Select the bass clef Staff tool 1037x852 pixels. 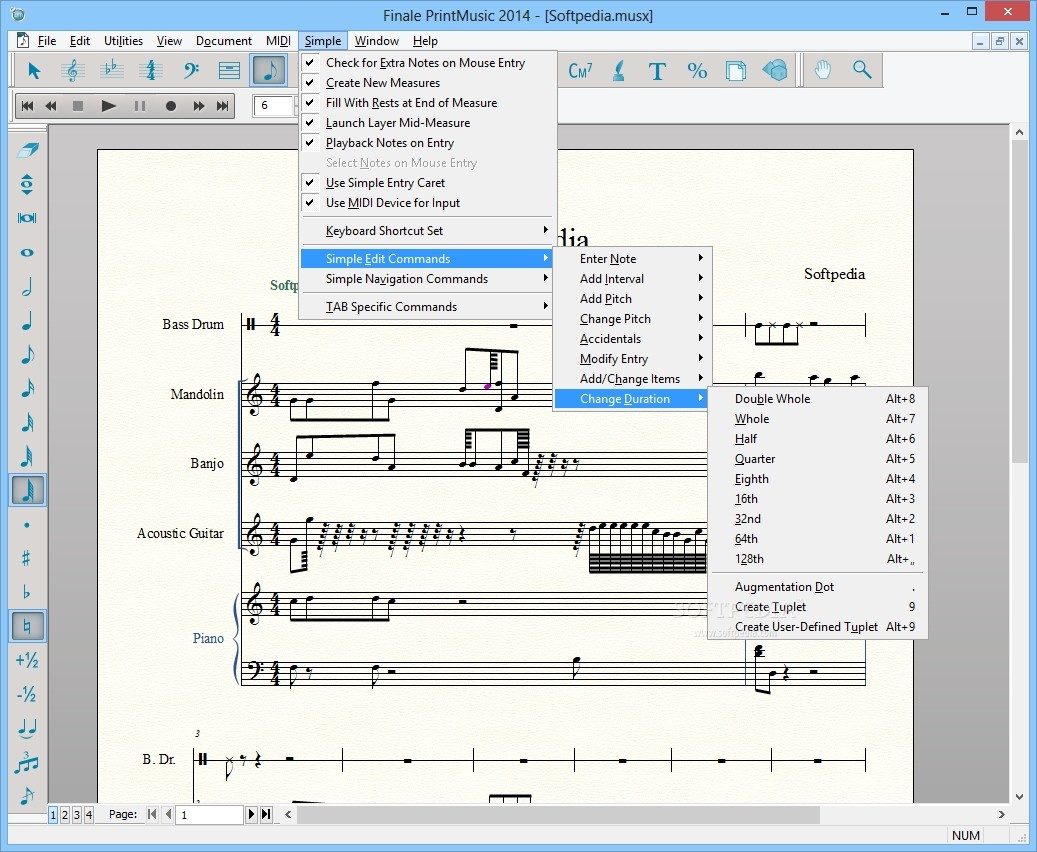point(190,70)
